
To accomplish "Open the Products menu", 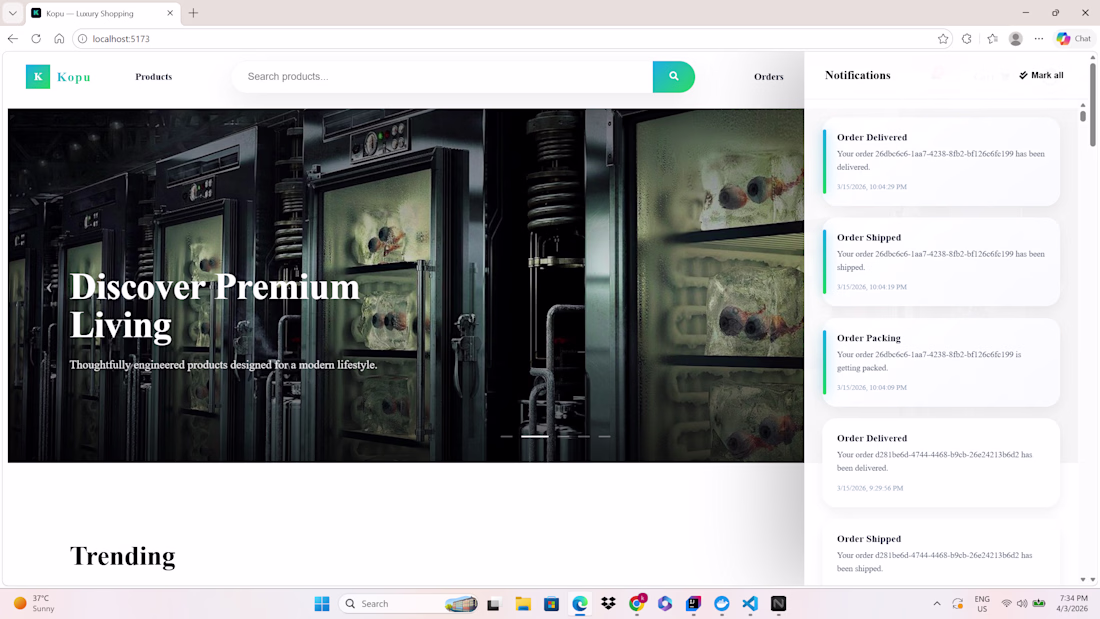I will [154, 76].
